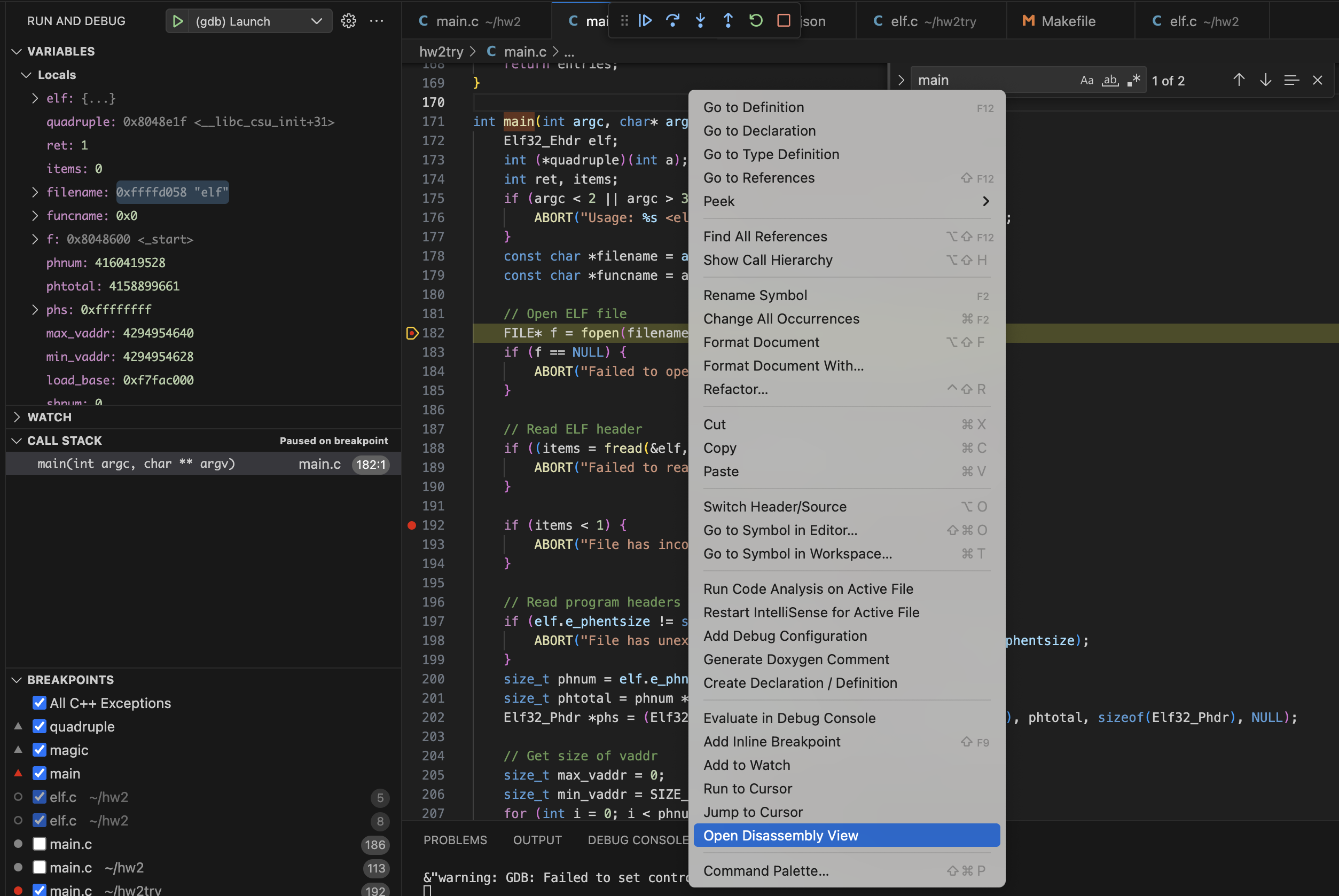The width and height of the screenshot is (1339, 896).
Task: Go to next find match arrow
Action: point(1265,81)
